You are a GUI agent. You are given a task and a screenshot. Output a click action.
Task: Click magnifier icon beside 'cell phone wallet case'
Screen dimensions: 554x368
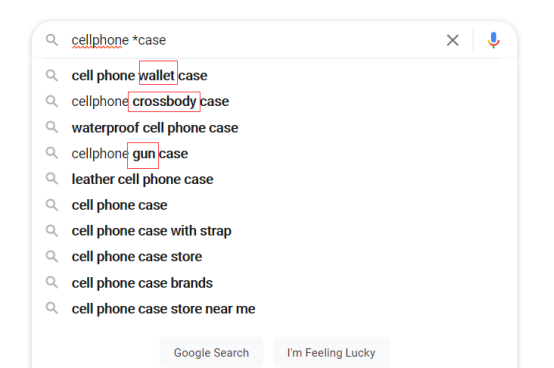pos(52,76)
